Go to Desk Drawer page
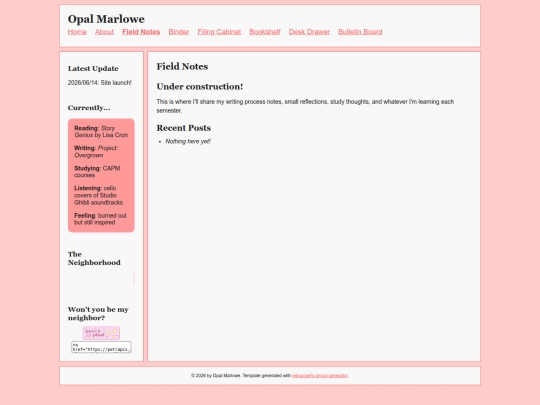Viewport: 540px width, 405px height. coord(309,32)
